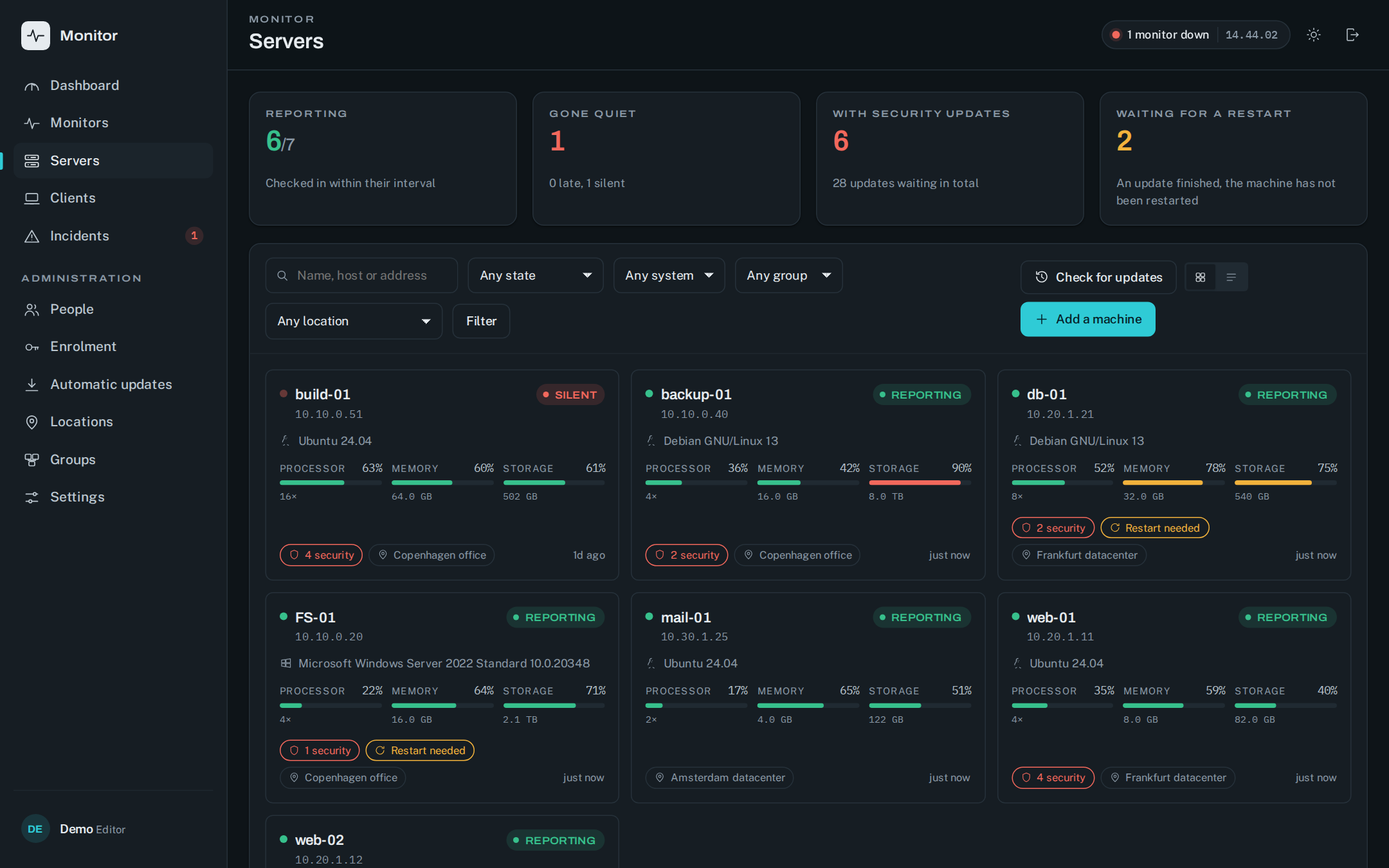The height and width of the screenshot is (868, 1389).
Task: Switch to grid view layout
Action: (1200, 277)
